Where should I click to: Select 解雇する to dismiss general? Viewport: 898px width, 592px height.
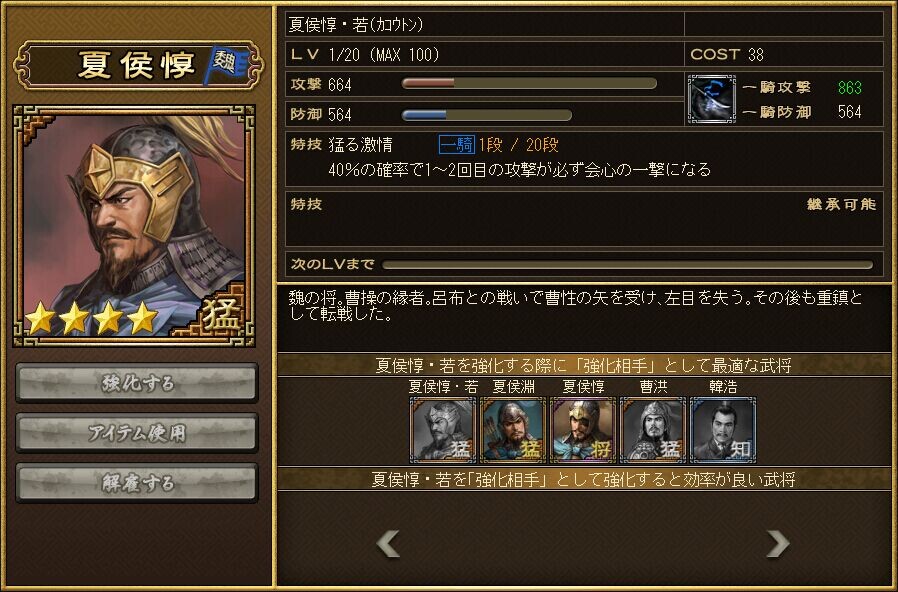pyautogui.click(x=137, y=483)
